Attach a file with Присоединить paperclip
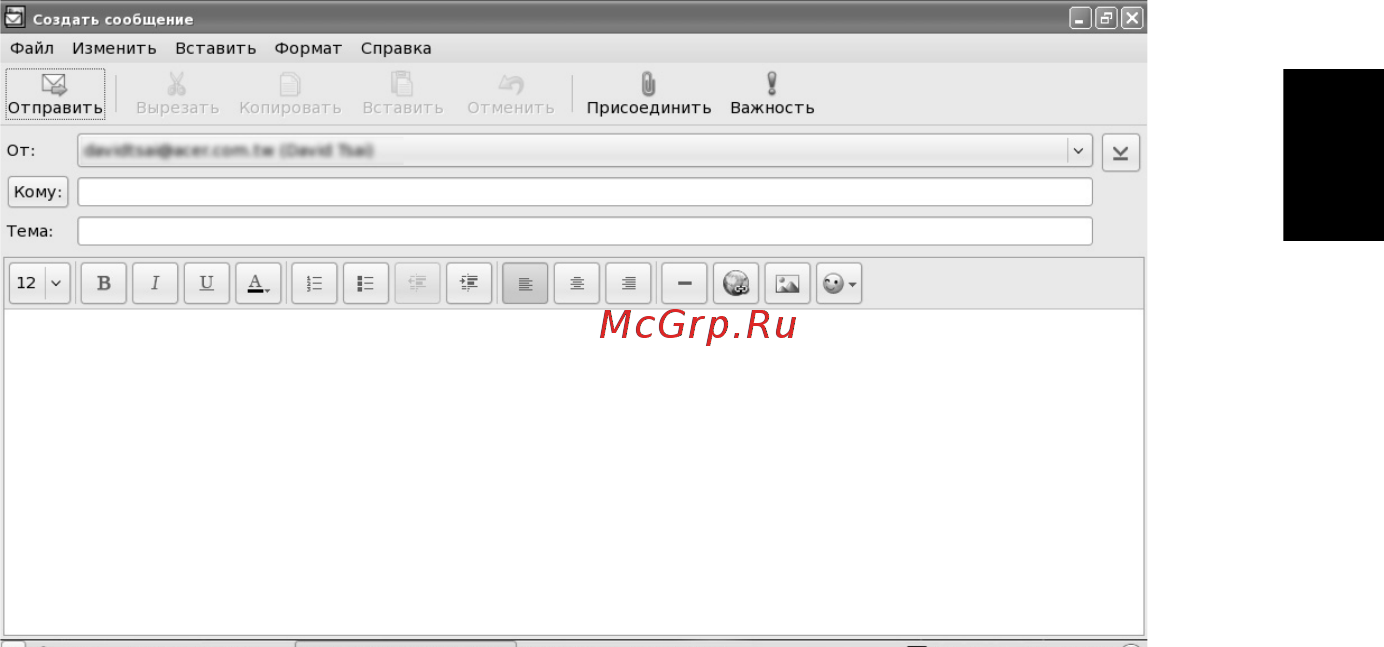 pyautogui.click(x=648, y=94)
